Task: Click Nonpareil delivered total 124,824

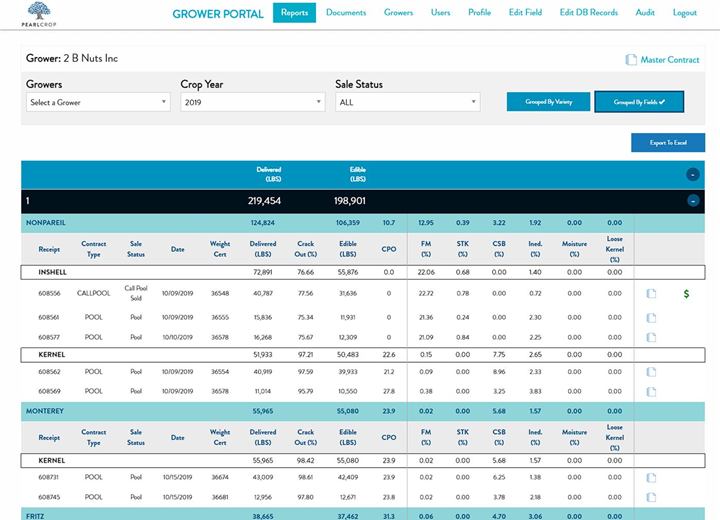Action: point(263,223)
